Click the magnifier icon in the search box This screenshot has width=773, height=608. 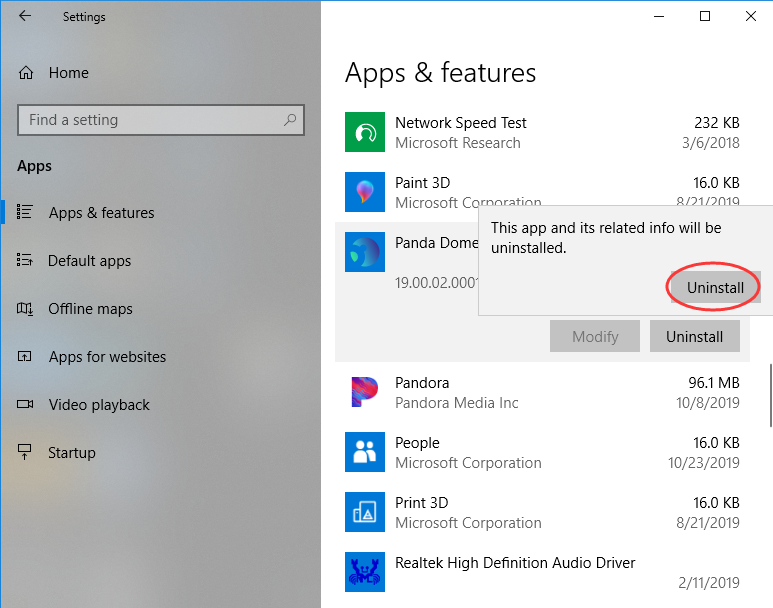(290, 120)
